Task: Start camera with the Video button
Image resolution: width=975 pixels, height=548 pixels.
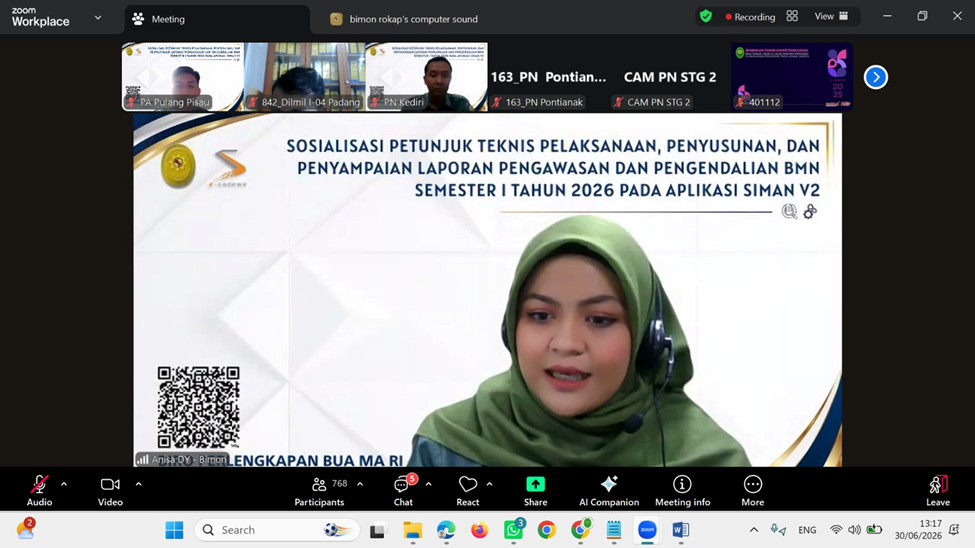Action: (110, 490)
